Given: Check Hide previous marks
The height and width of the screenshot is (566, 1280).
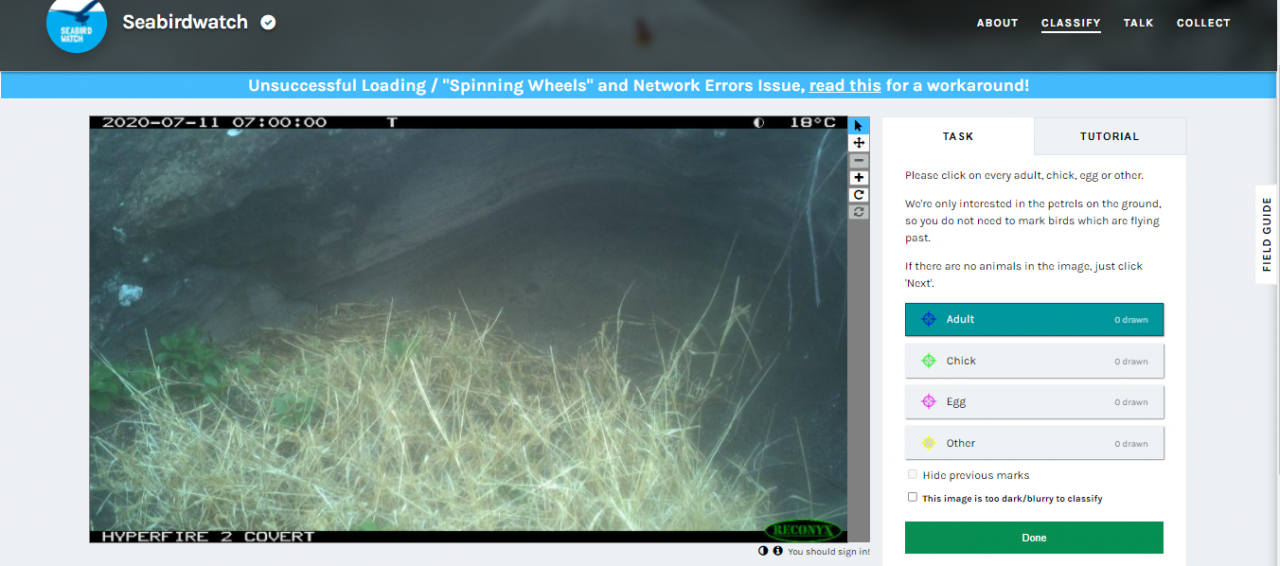Looking at the screenshot, I should coord(912,475).
